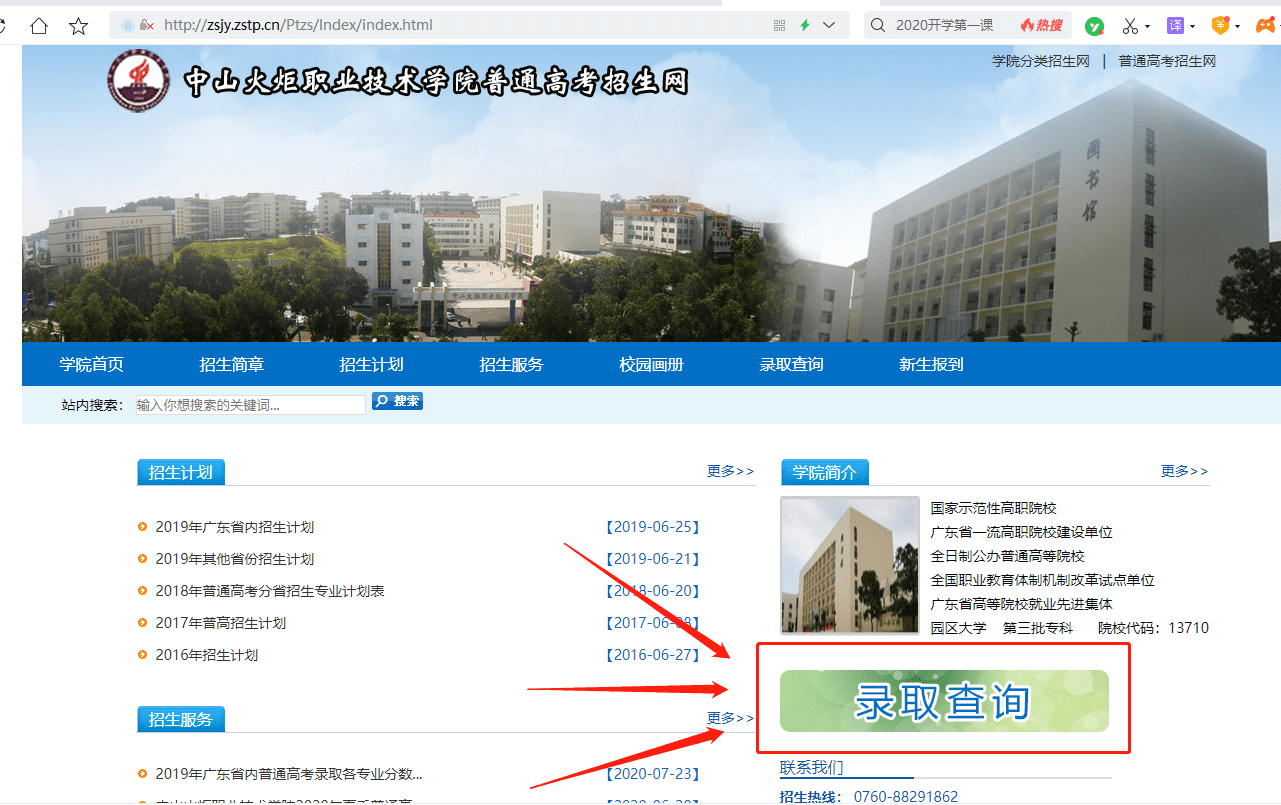
Task: Click the orange 羊 shield extension icon
Action: pos(1221,25)
